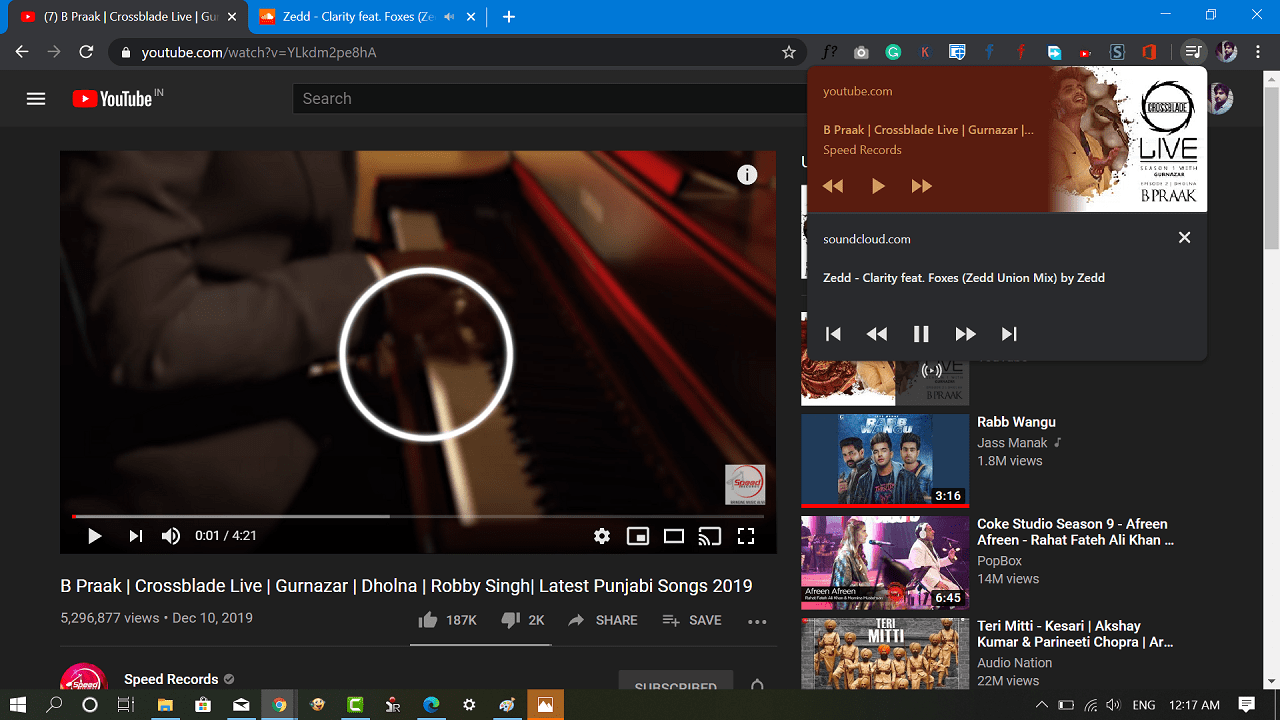Click the PopBox channel name
This screenshot has width=1280, height=720.
pos(999,561)
